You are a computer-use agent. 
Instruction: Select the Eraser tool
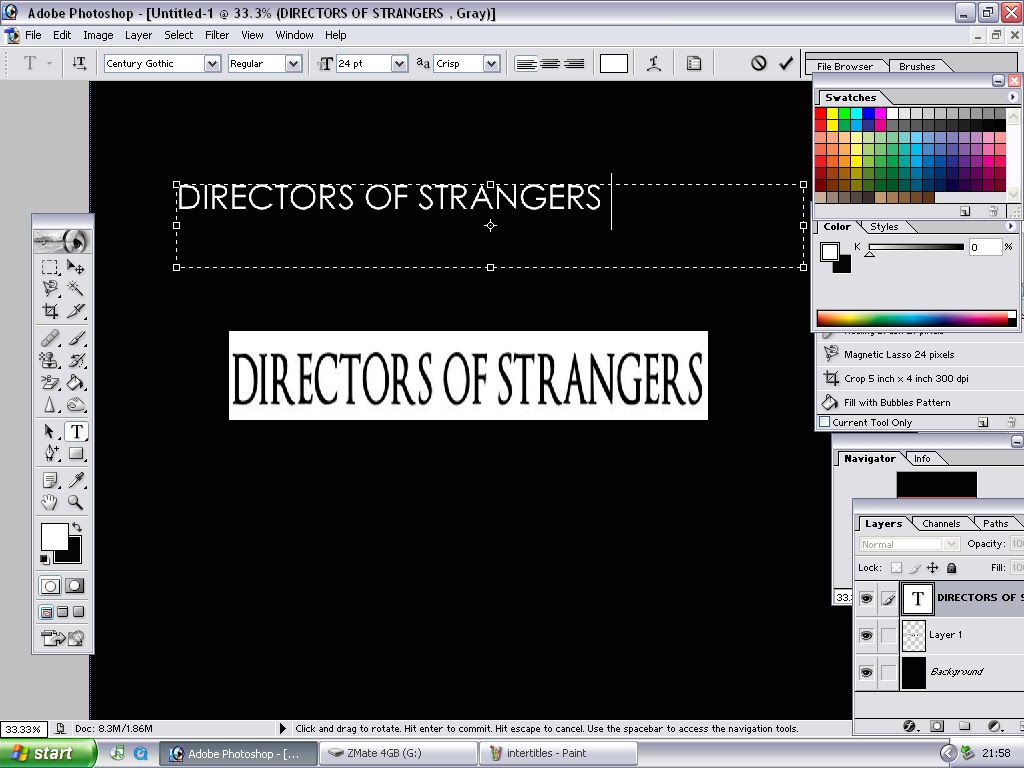50,383
